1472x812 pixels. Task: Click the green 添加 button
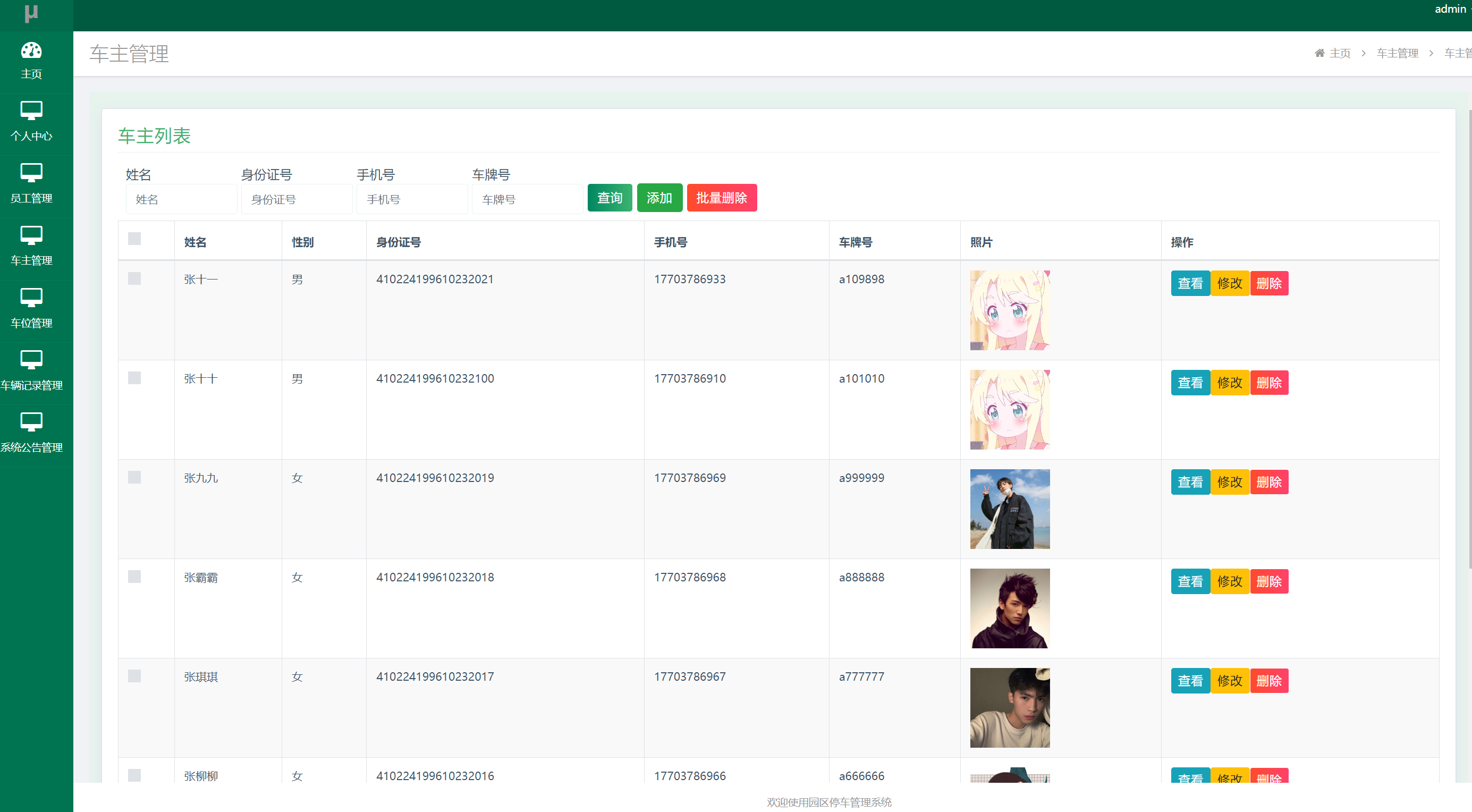pos(659,198)
